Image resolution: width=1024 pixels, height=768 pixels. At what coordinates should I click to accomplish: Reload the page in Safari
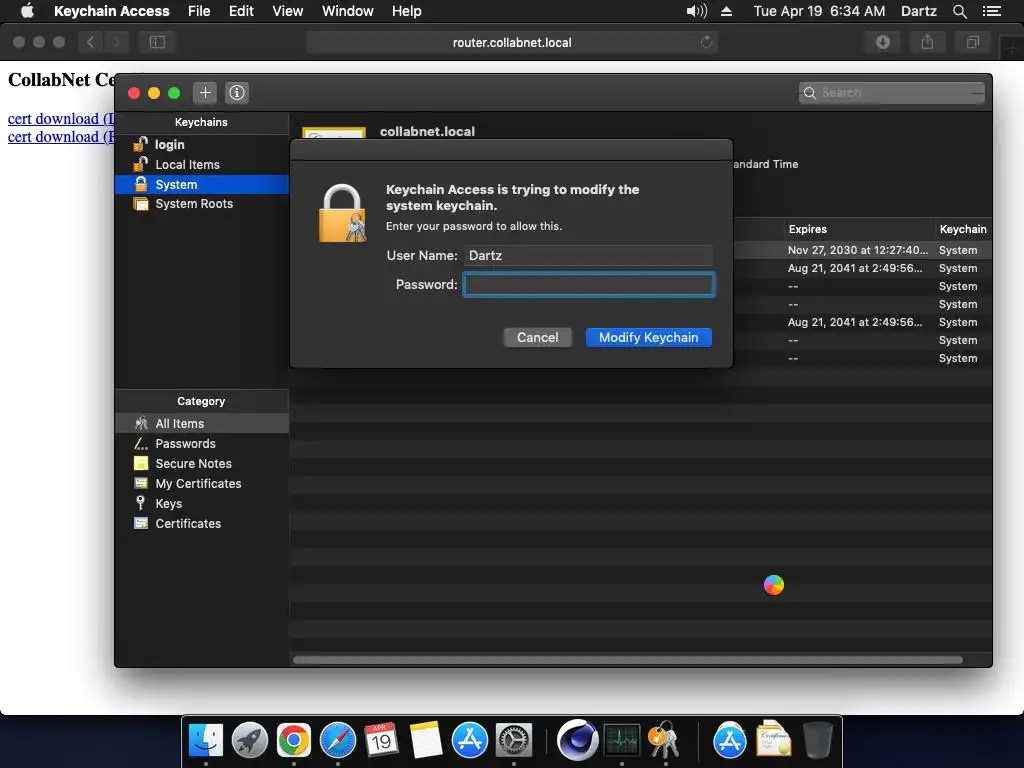(706, 42)
